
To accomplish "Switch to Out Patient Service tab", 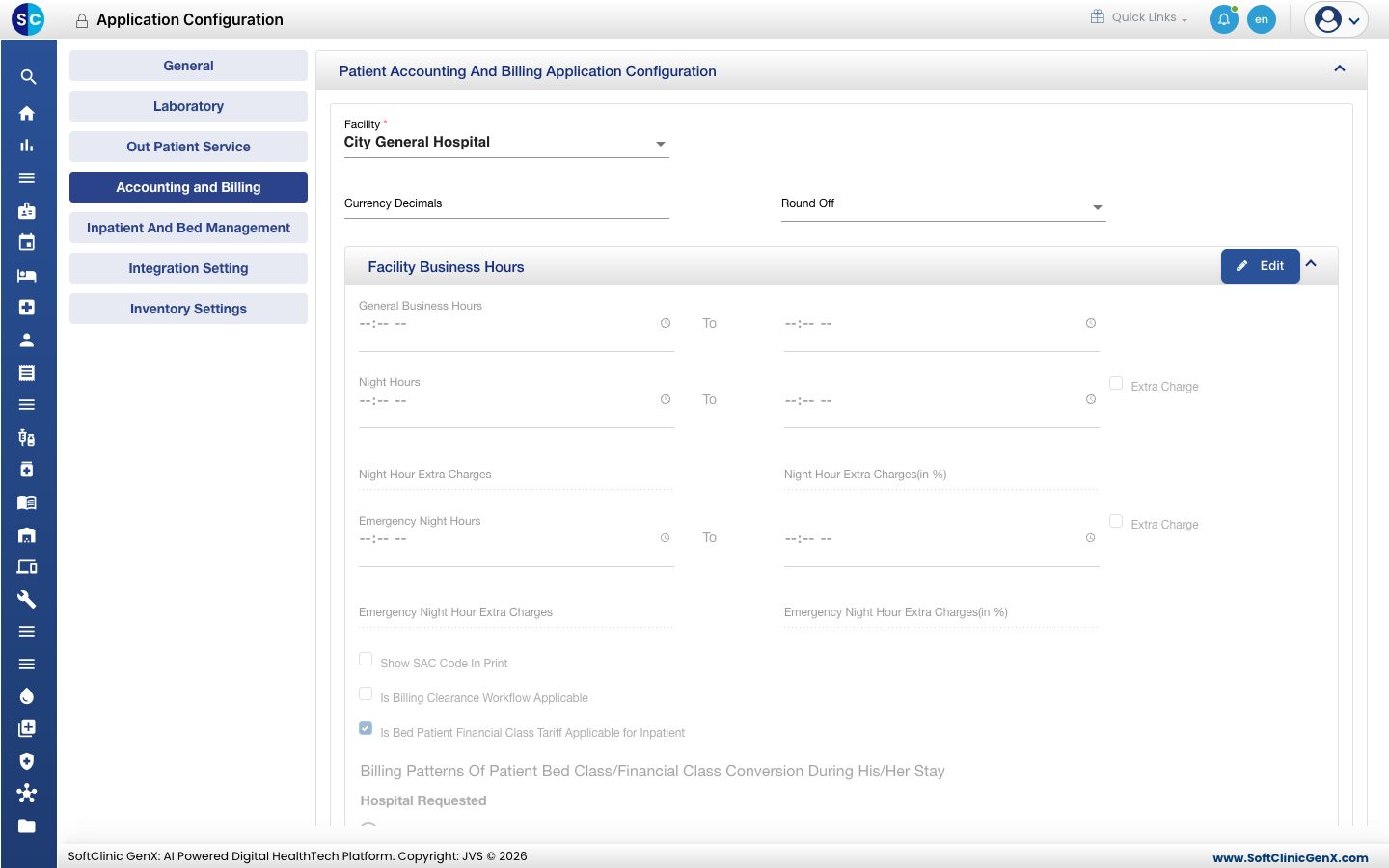I will coord(188,147).
